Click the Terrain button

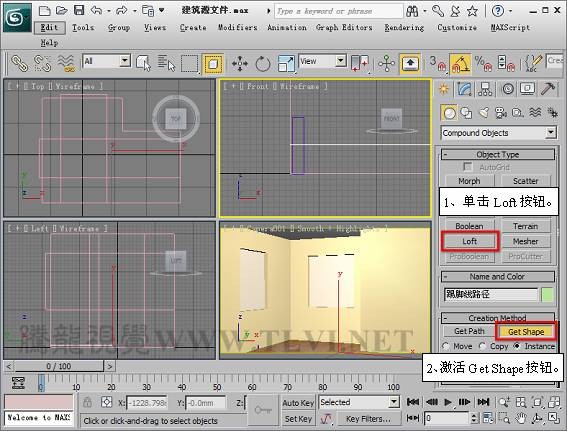click(526, 226)
